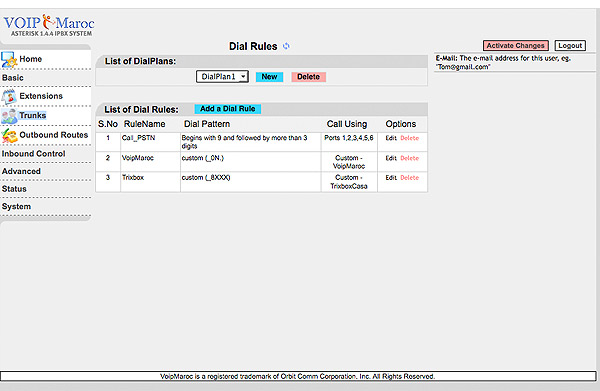Click the Options column header
Viewport: 600px width, 391px height.
tap(401, 124)
